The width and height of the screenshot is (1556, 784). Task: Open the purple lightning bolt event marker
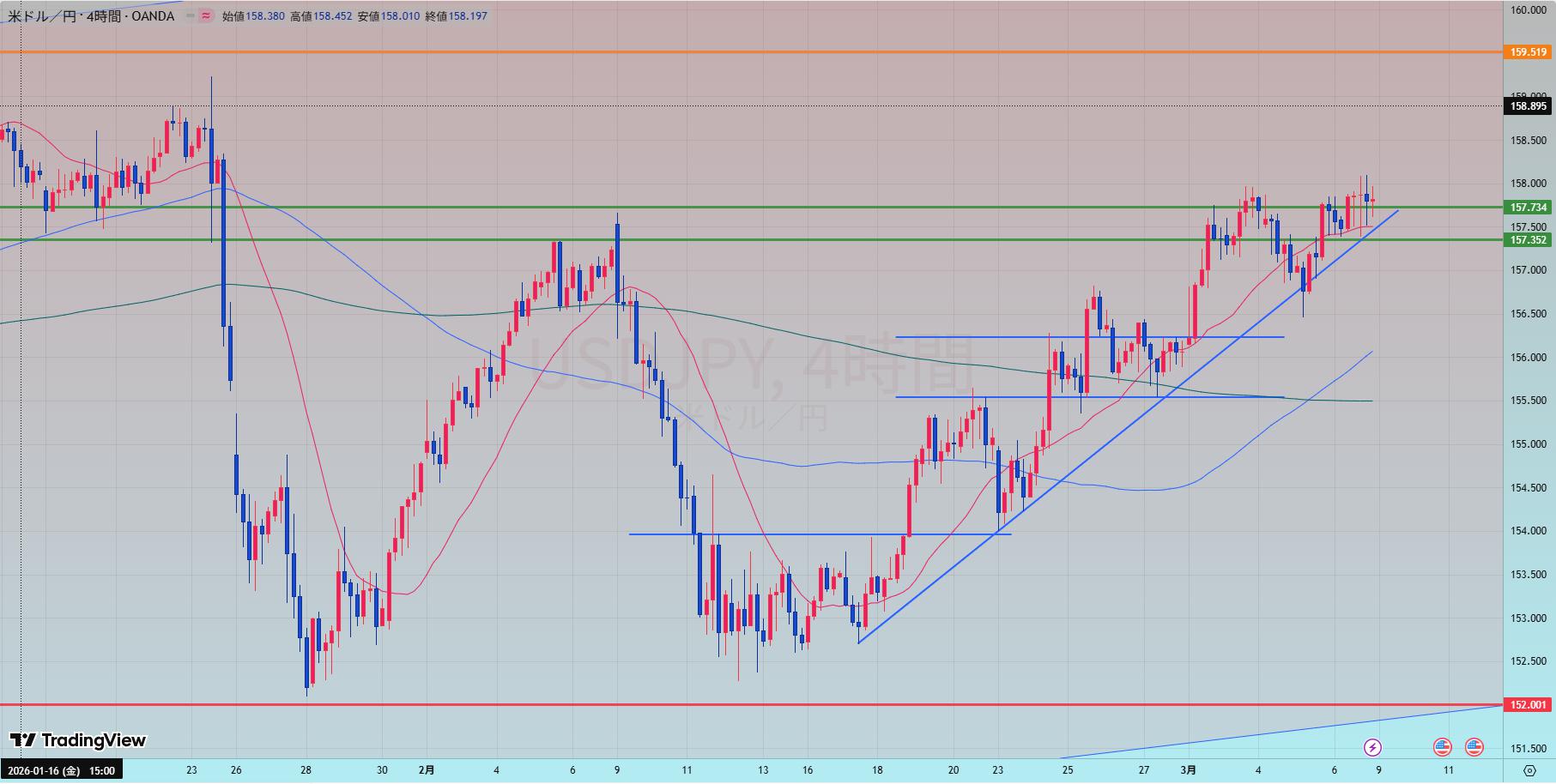1372,747
